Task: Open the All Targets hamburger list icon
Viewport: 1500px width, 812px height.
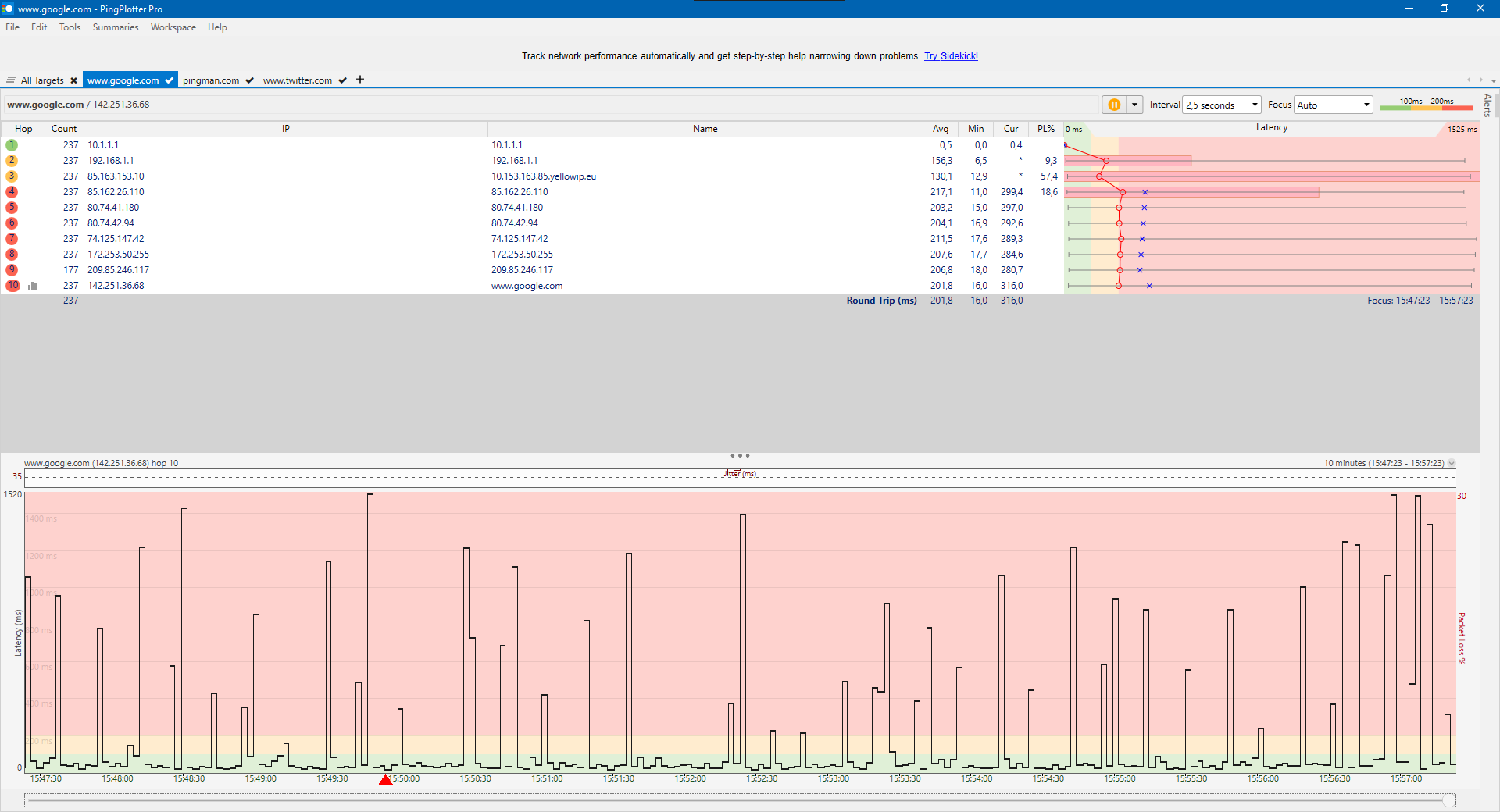Action: point(11,80)
